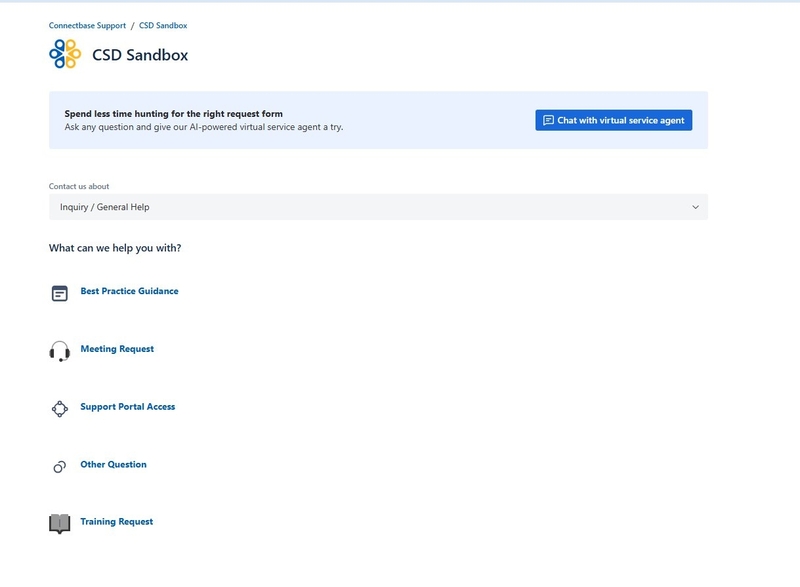Expand the Contact us about chevron arrow

click(x=695, y=207)
